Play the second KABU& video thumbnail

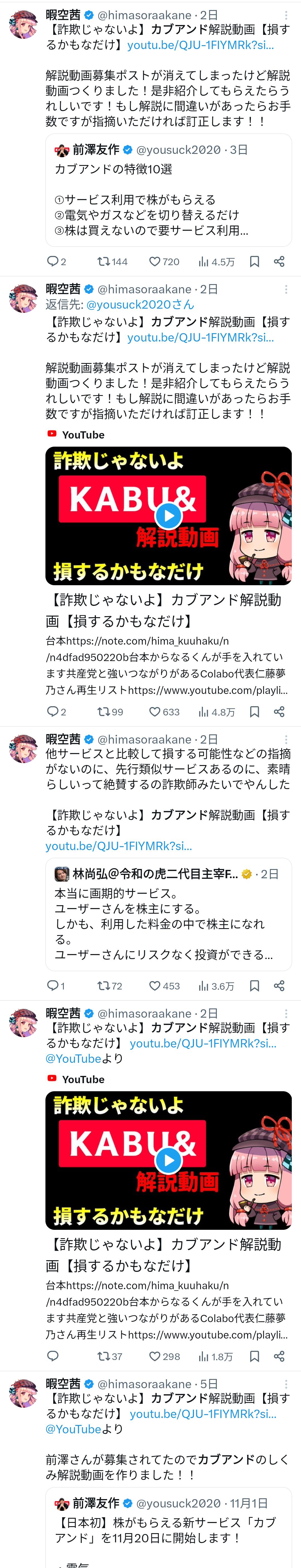pos(168,1160)
